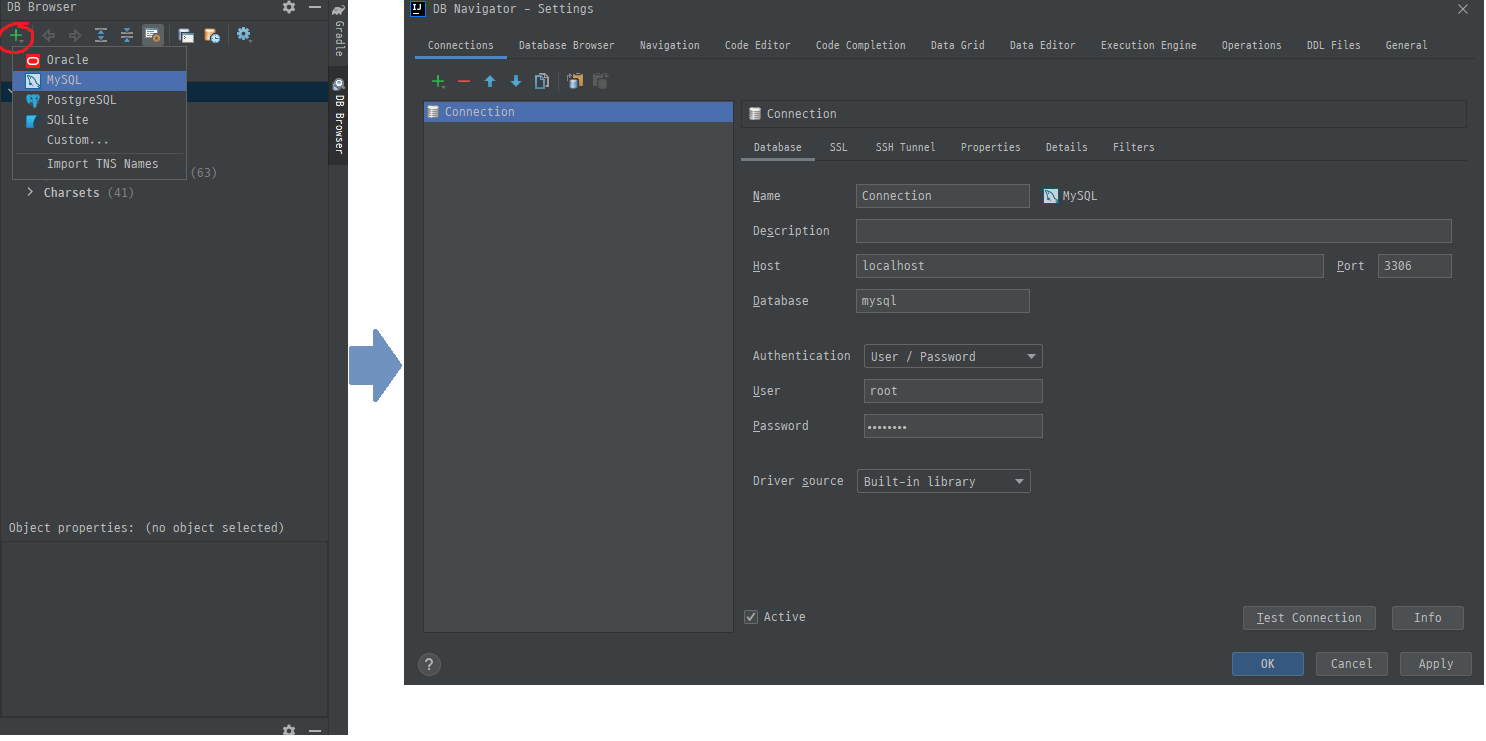Click the User field containing root
This screenshot has width=1486, height=741.
point(953,391)
